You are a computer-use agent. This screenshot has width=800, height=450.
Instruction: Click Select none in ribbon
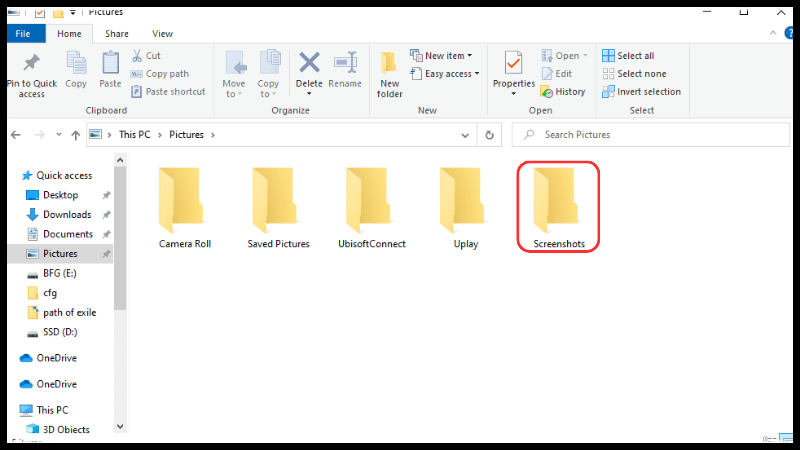click(x=634, y=73)
